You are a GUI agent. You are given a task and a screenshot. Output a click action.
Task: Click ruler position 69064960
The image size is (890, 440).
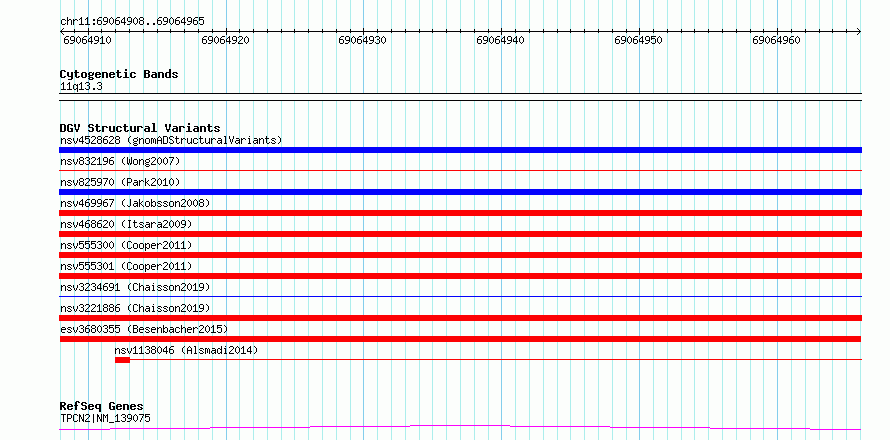[776, 40]
